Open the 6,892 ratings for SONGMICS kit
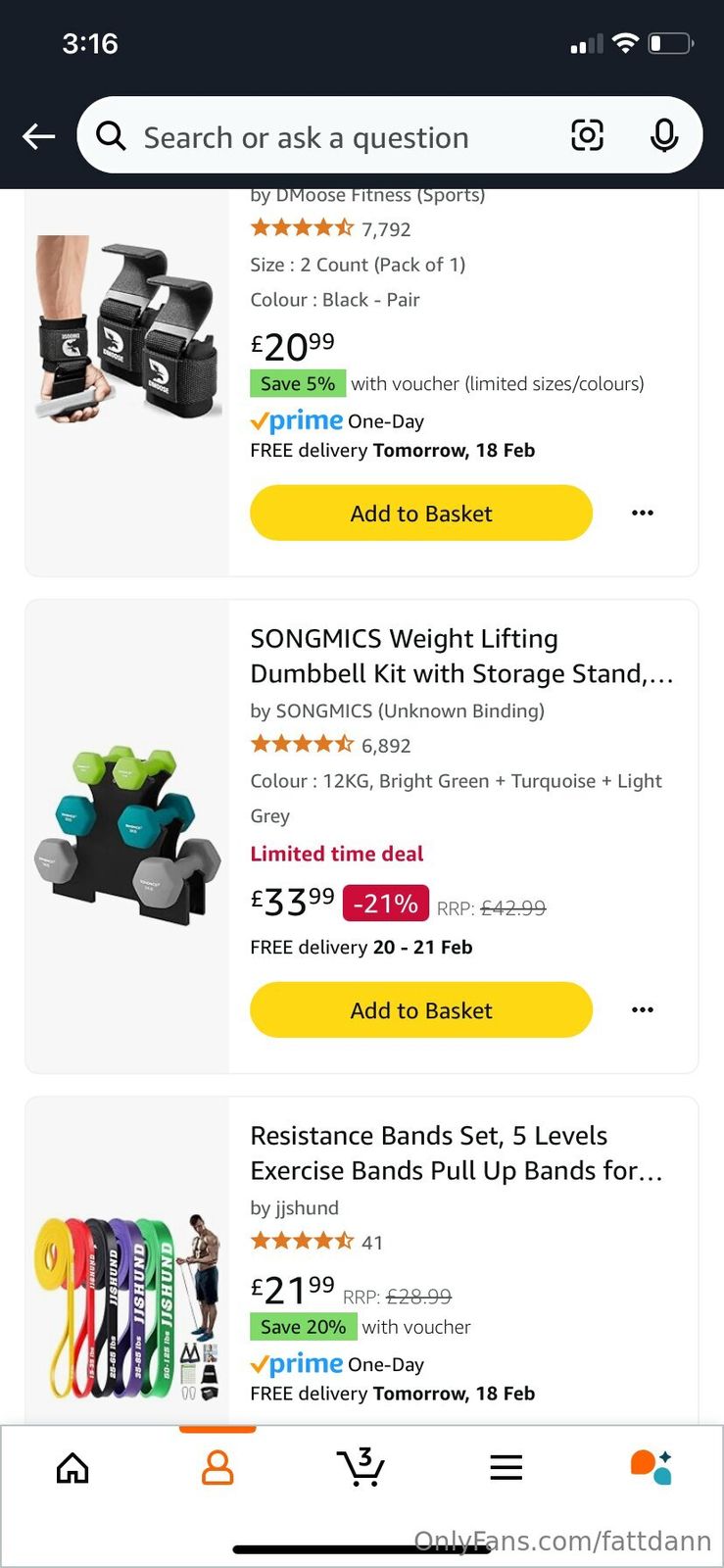The image size is (724, 1568). click(x=385, y=746)
